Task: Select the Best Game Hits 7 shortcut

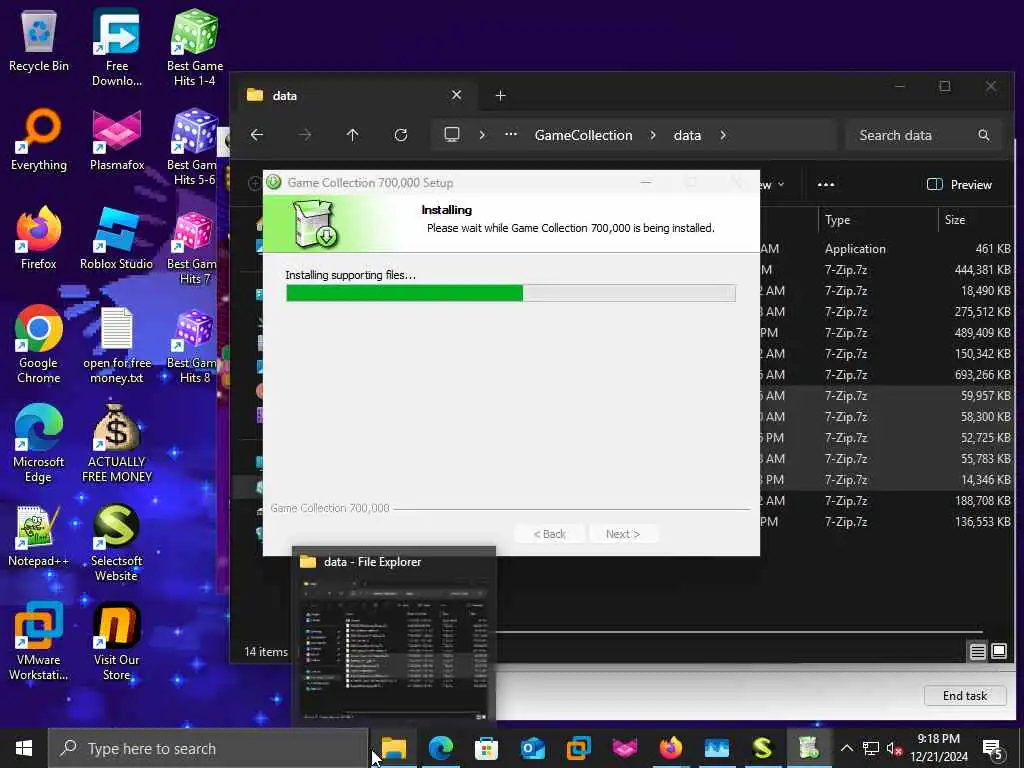Action: [x=192, y=247]
